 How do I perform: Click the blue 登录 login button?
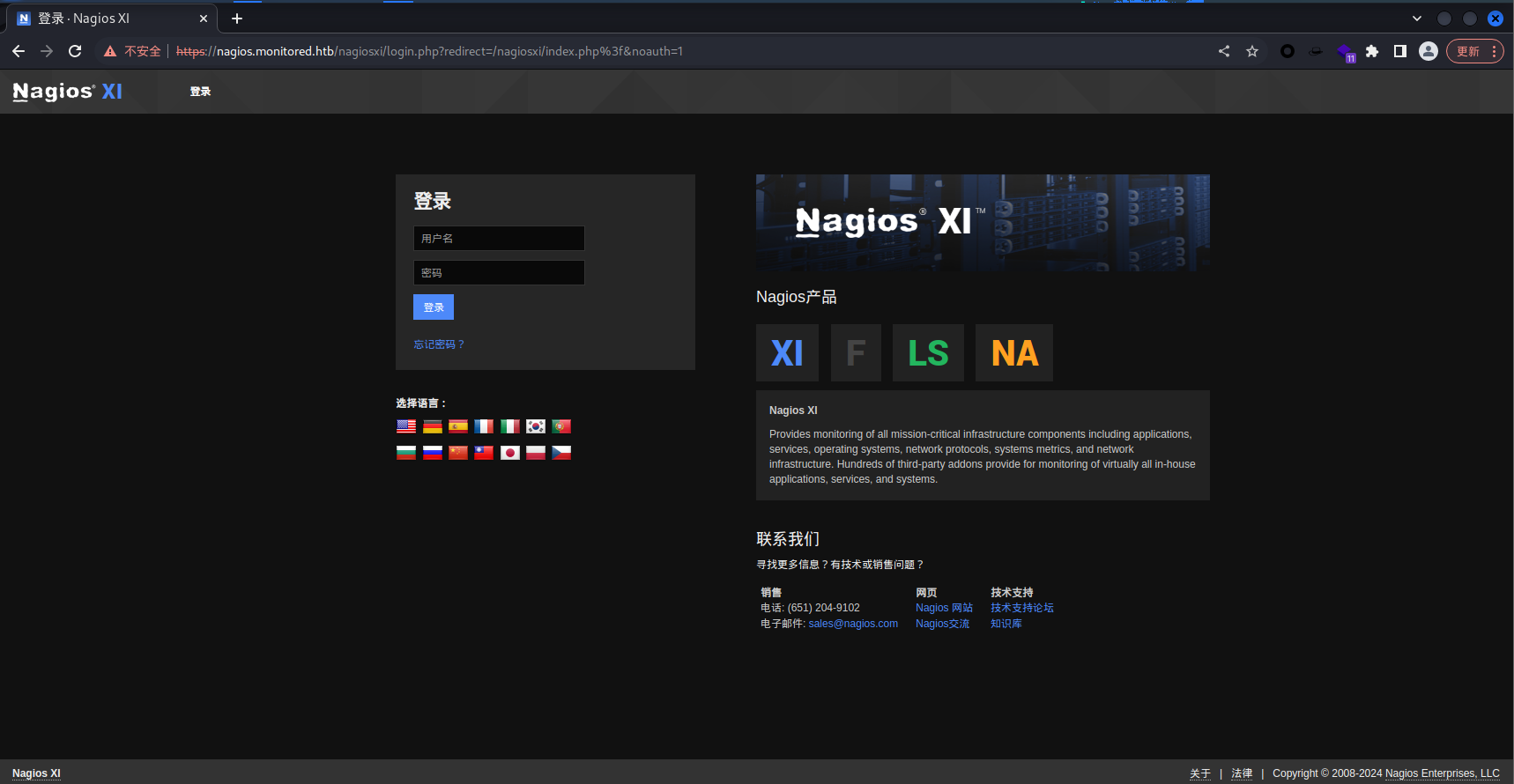(x=434, y=307)
